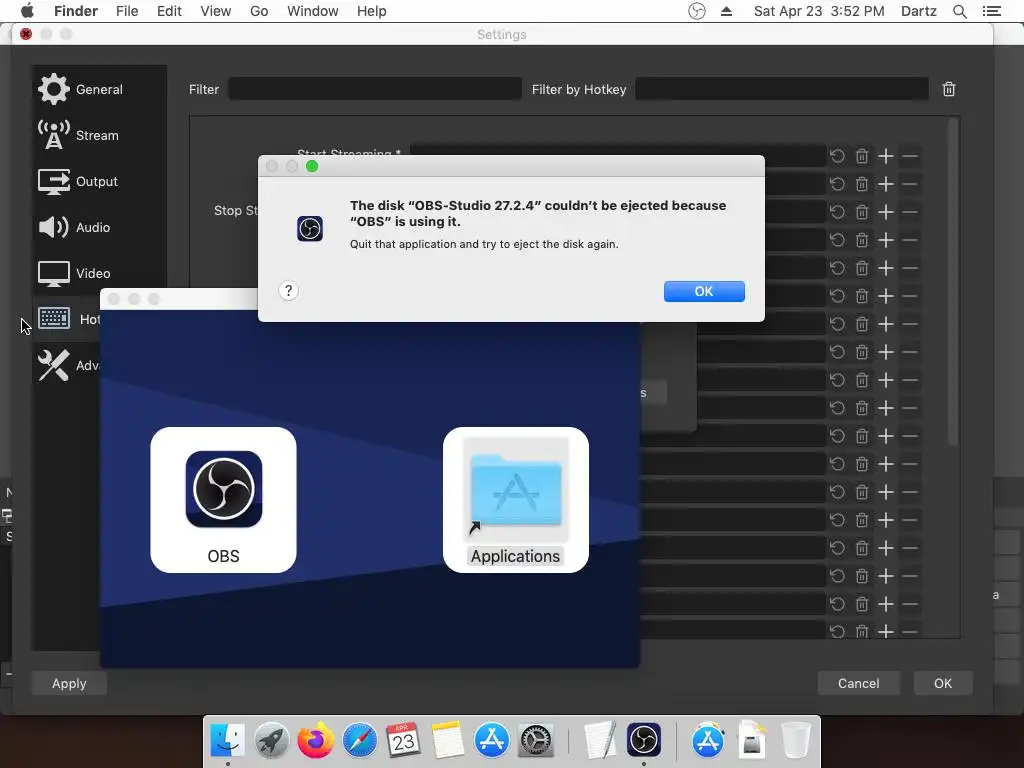Open the Trash in the Dock
The height and width of the screenshot is (768, 1024).
(795, 741)
